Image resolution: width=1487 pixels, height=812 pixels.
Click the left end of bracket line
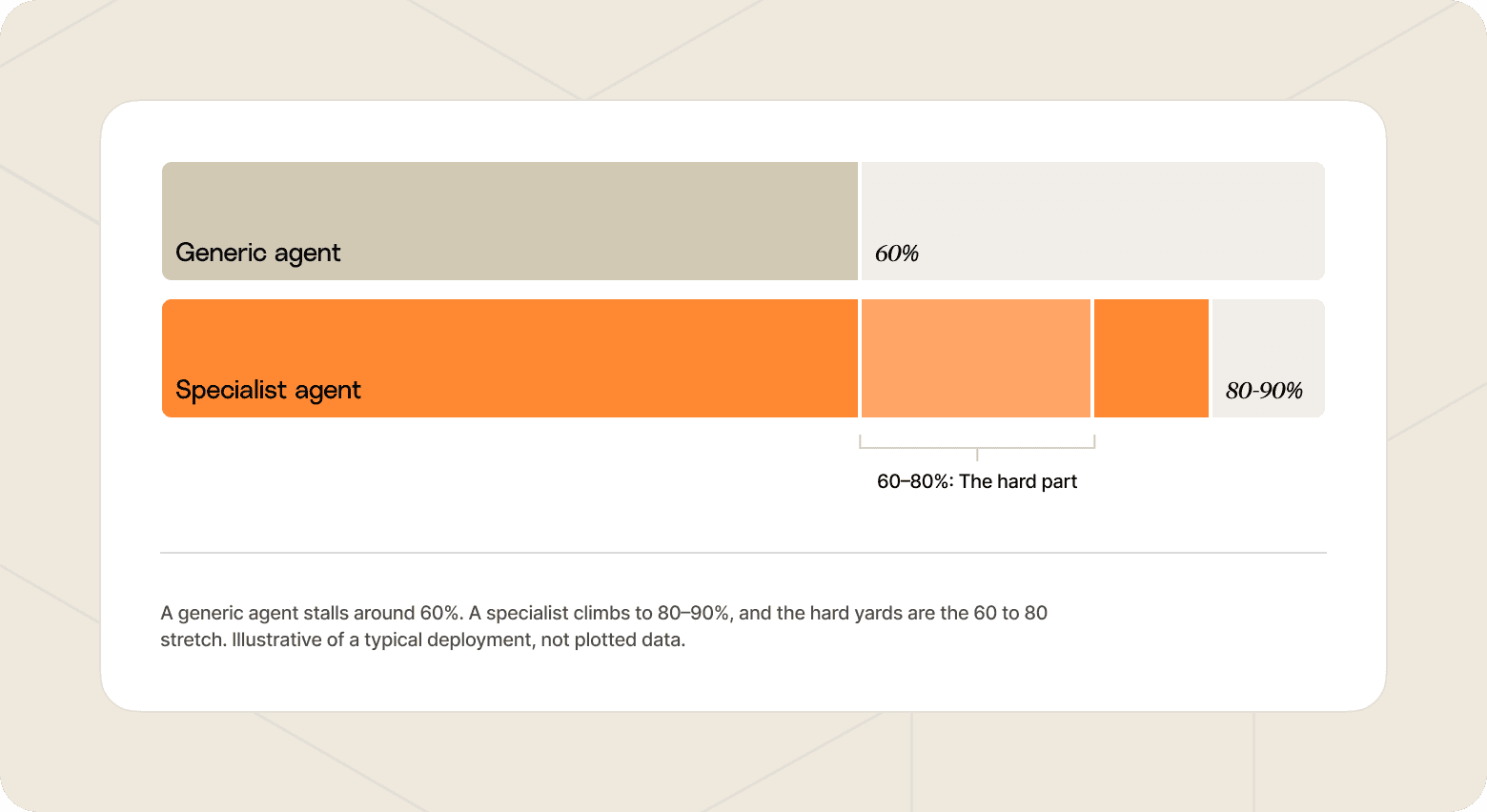coord(860,441)
